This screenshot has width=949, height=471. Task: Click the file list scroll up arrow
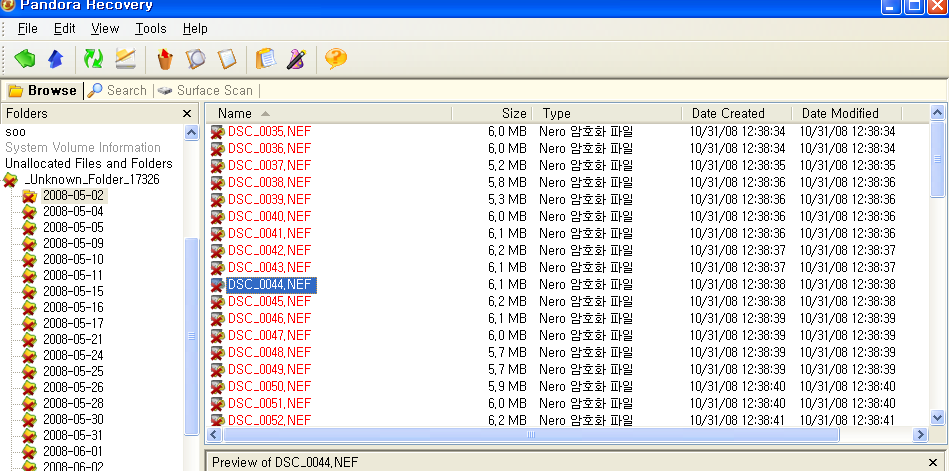(937, 113)
